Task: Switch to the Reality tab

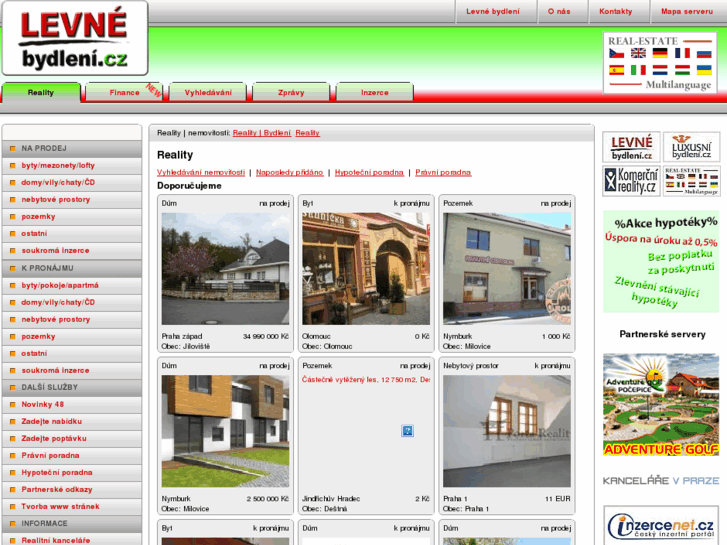Action: pyautogui.click(x=41, y=92)
